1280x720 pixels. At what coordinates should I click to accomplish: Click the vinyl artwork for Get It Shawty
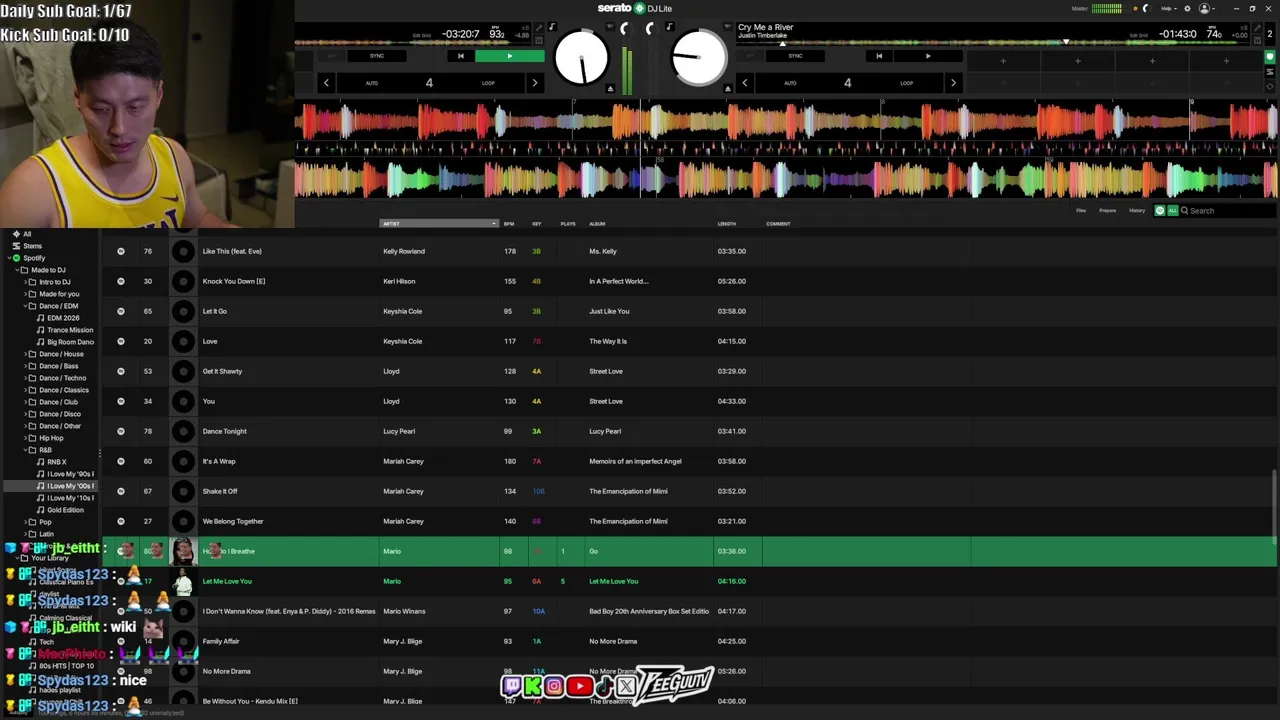coord(183,371)
